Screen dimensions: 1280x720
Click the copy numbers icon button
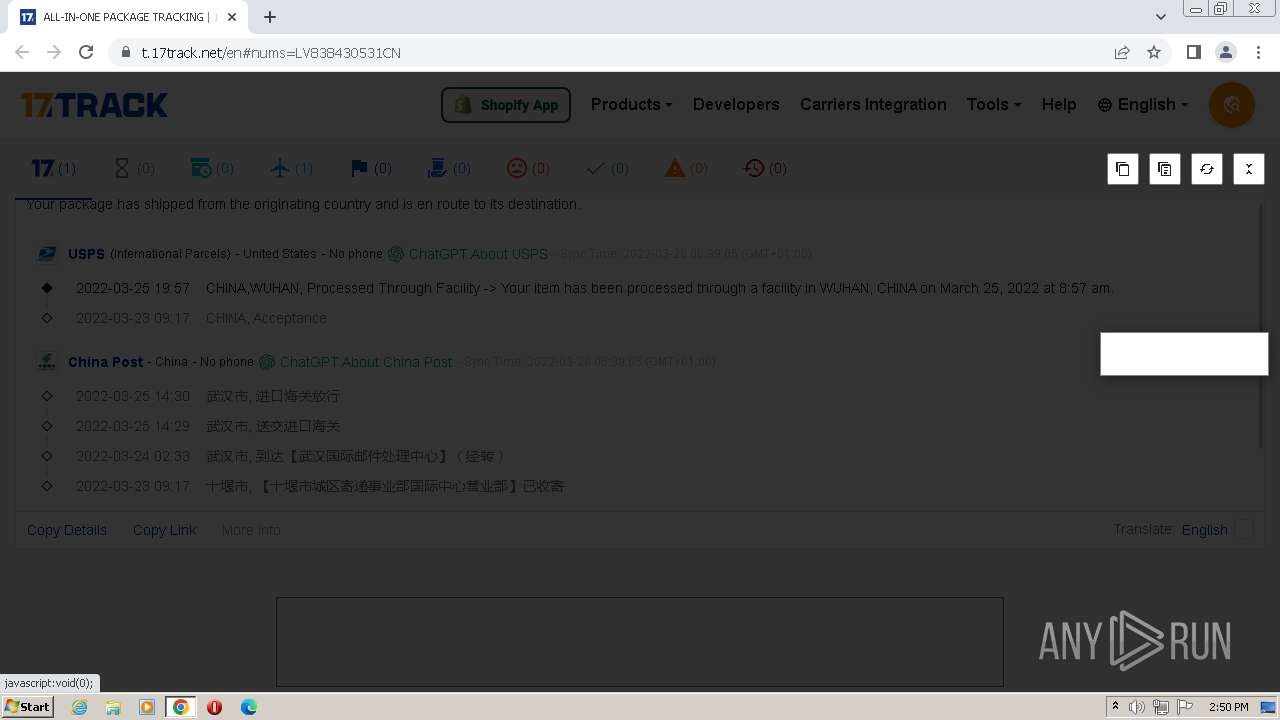click(1123, 169)
